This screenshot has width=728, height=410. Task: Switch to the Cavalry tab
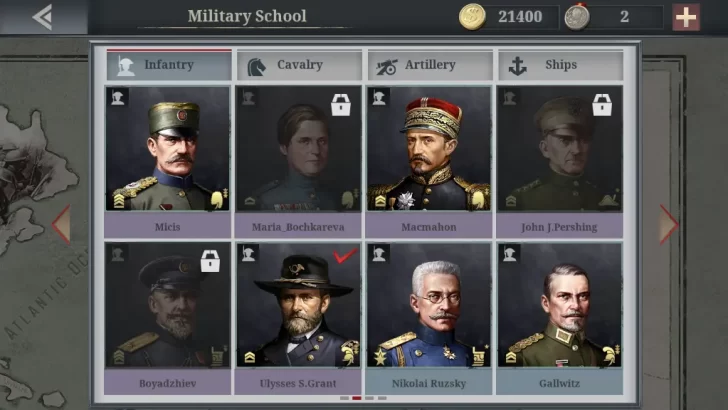coord(299,65)
